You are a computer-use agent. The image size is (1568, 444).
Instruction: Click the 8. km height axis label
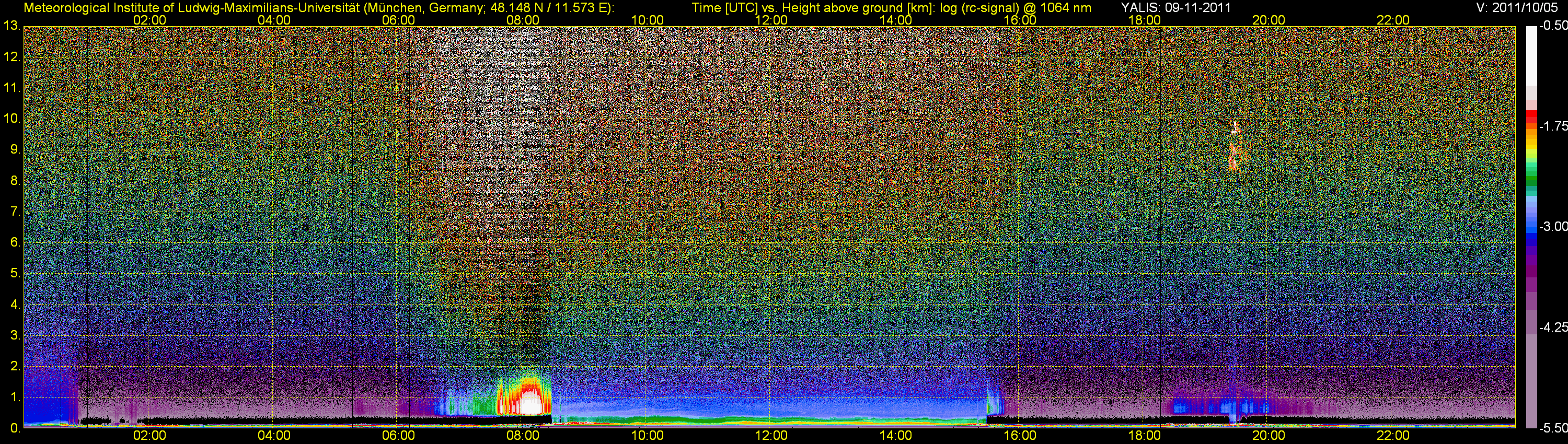[15, 181]
